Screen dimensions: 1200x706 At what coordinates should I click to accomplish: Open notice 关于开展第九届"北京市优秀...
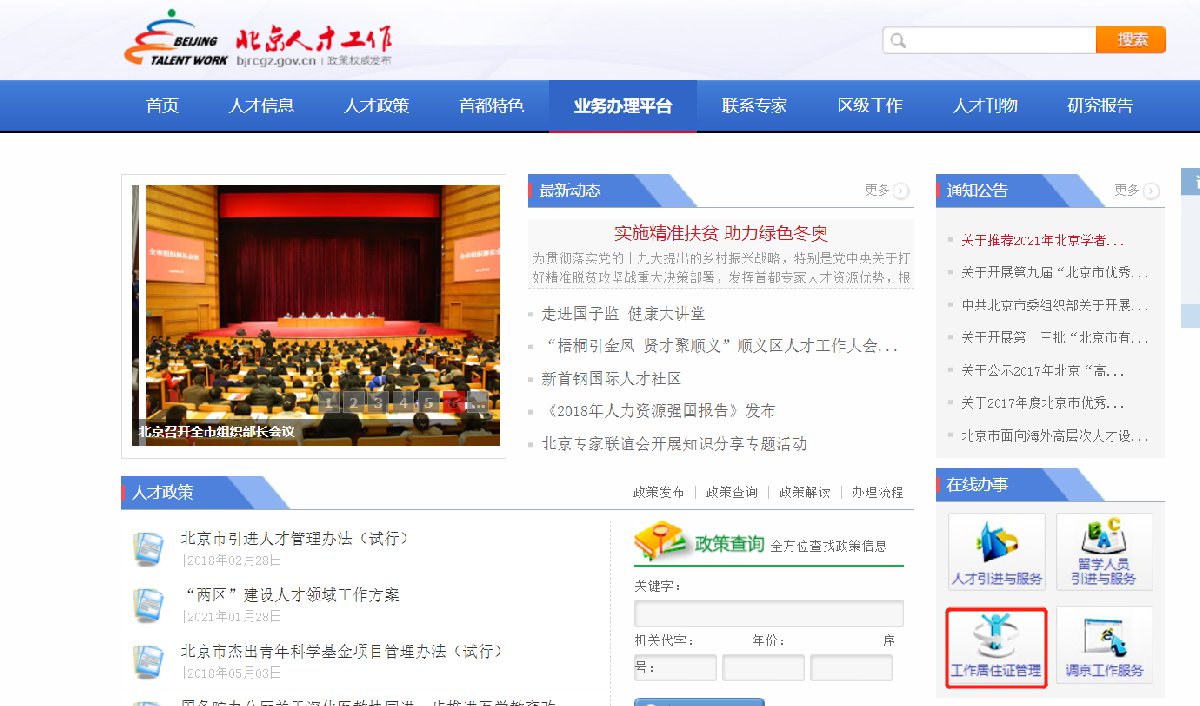tap(1055, 272)
